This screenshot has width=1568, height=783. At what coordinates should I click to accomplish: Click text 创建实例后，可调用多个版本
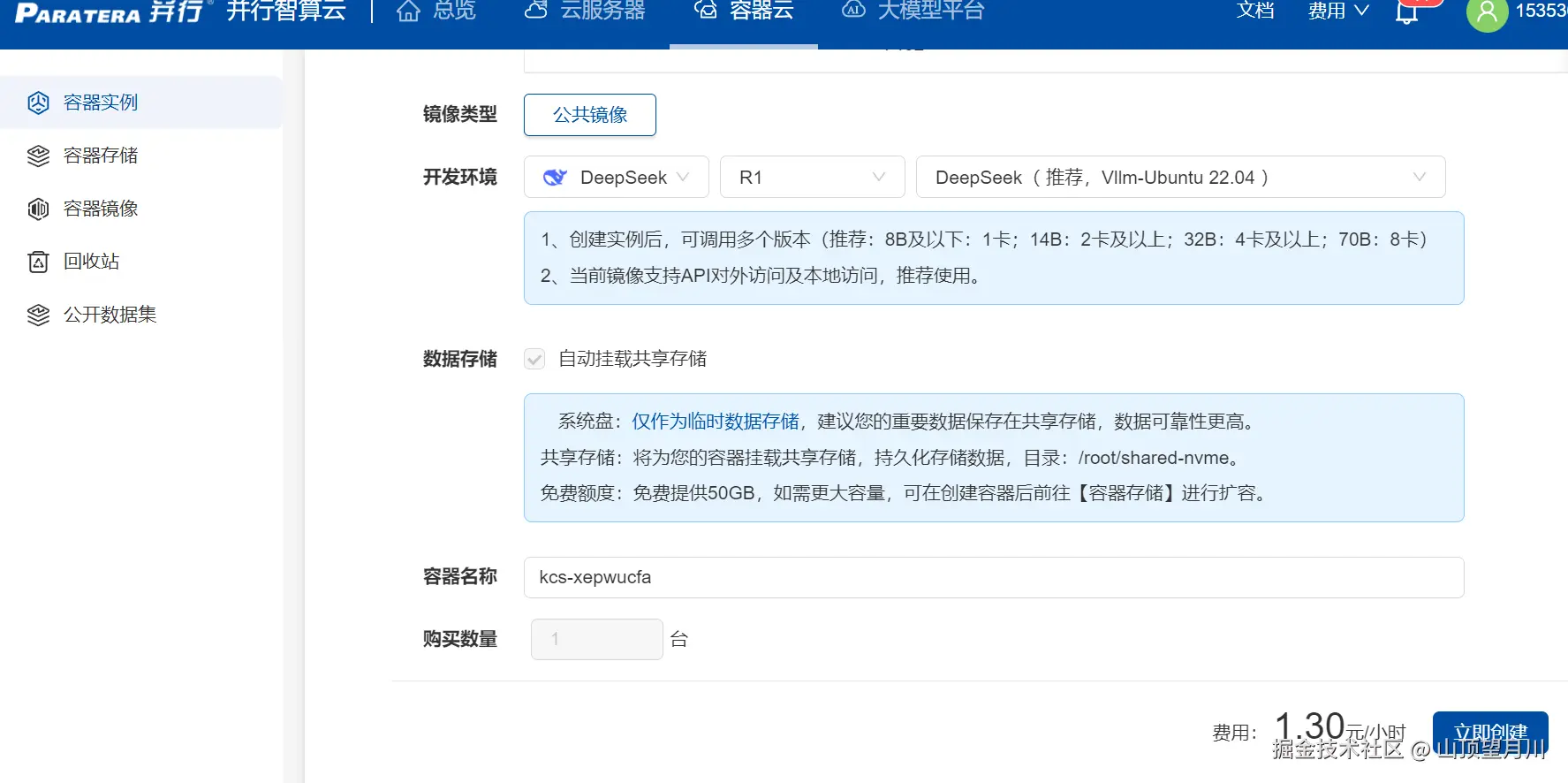coord(690,239)
